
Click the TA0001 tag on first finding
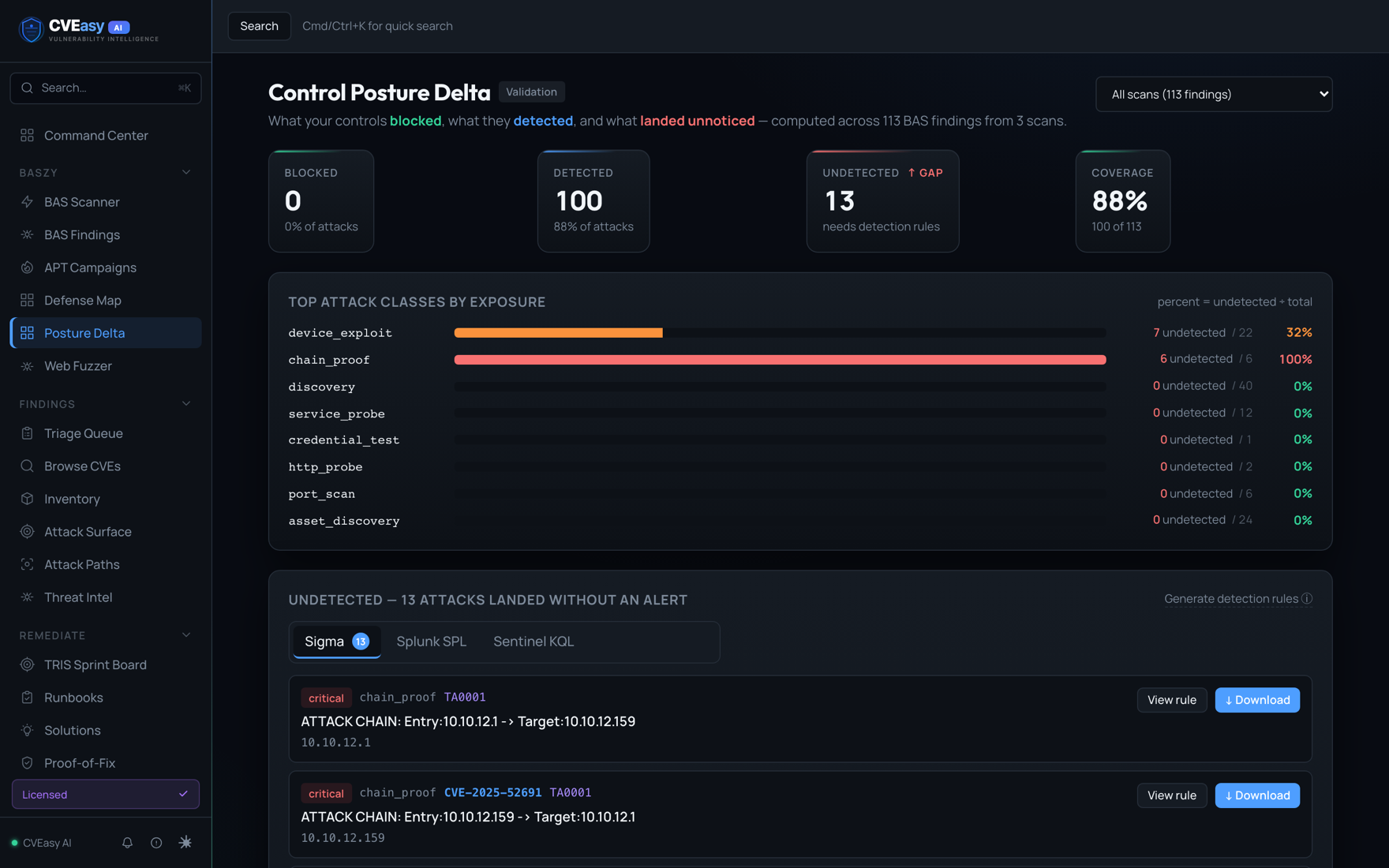coord(465,697)
